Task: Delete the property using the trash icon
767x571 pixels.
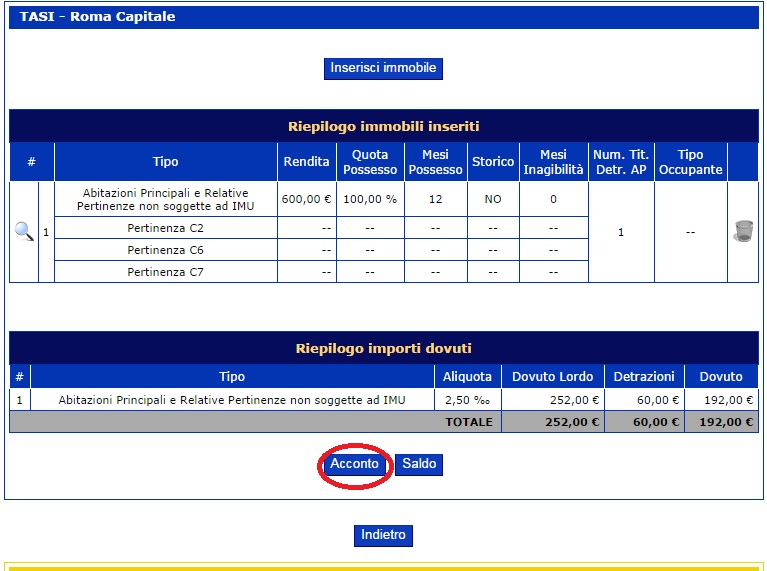Action: click(742, 231)
